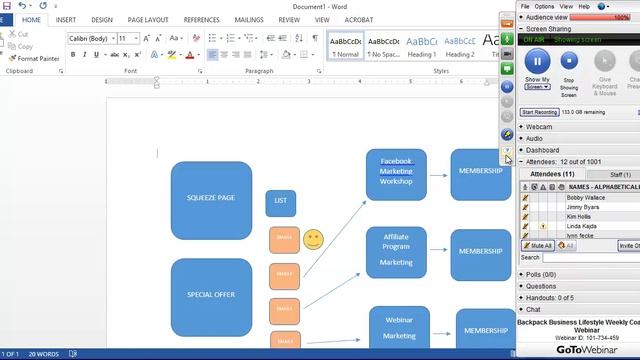Switch to the Staff (1) tab

point(620,175)
